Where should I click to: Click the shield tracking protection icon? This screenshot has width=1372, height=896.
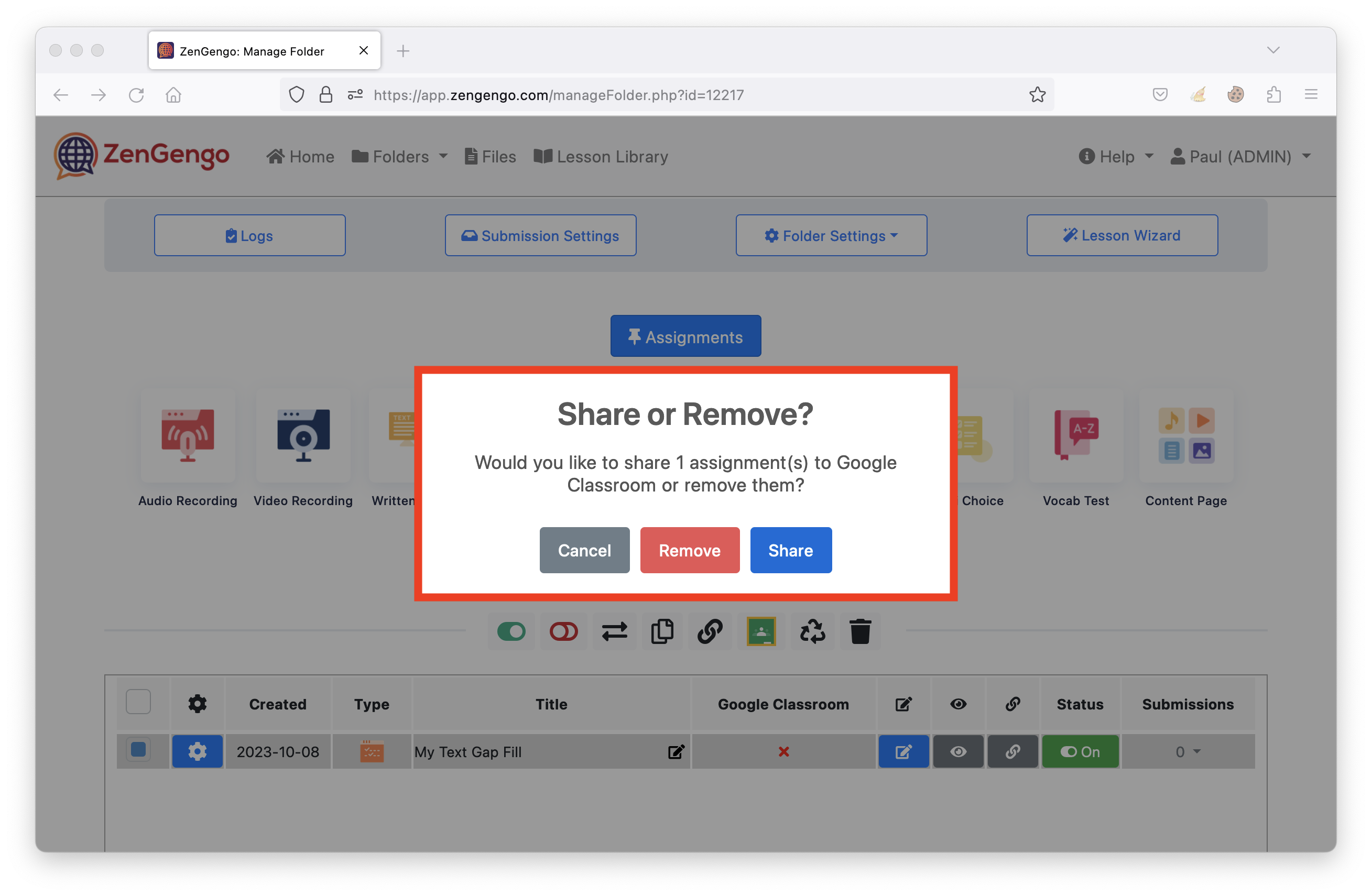click(x=296, y=94)
